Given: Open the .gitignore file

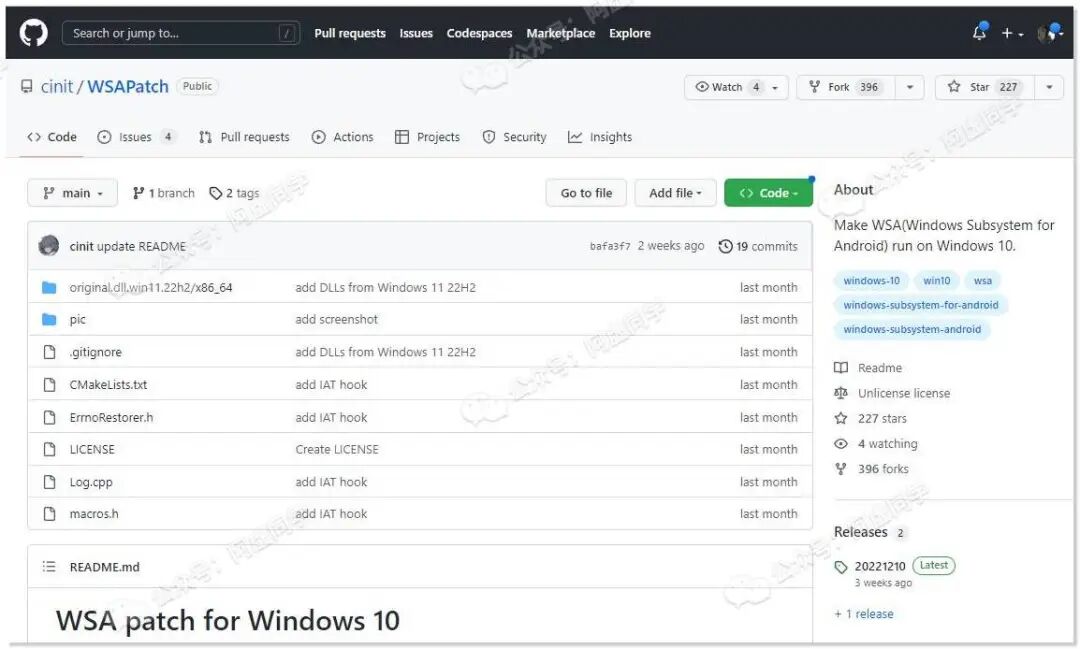Looking at the screenshot, I should pos(95,351).
